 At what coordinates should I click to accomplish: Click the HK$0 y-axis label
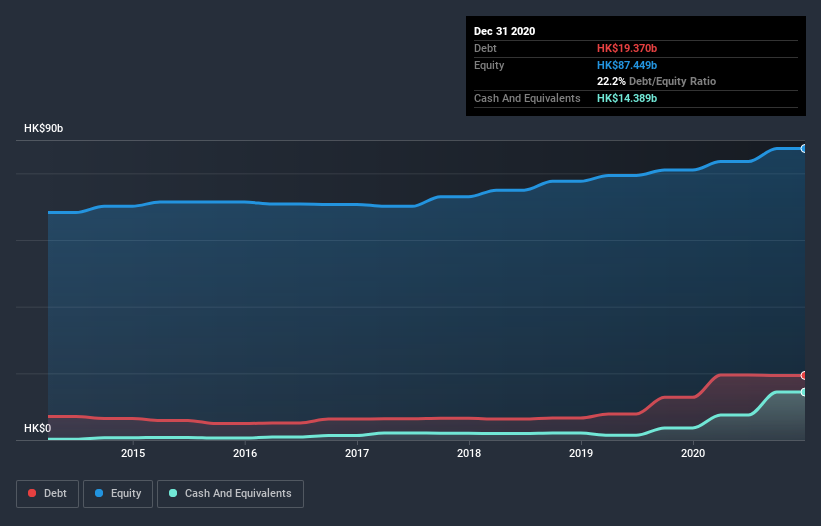38,428
